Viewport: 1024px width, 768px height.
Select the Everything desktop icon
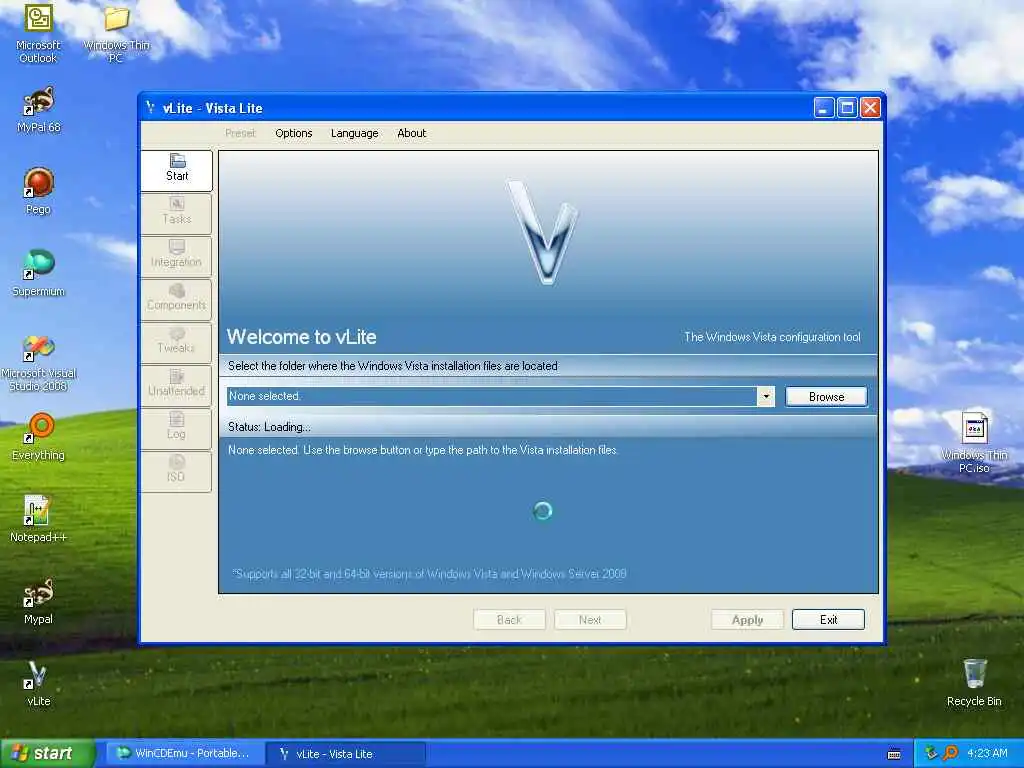(x=39, y=437)
